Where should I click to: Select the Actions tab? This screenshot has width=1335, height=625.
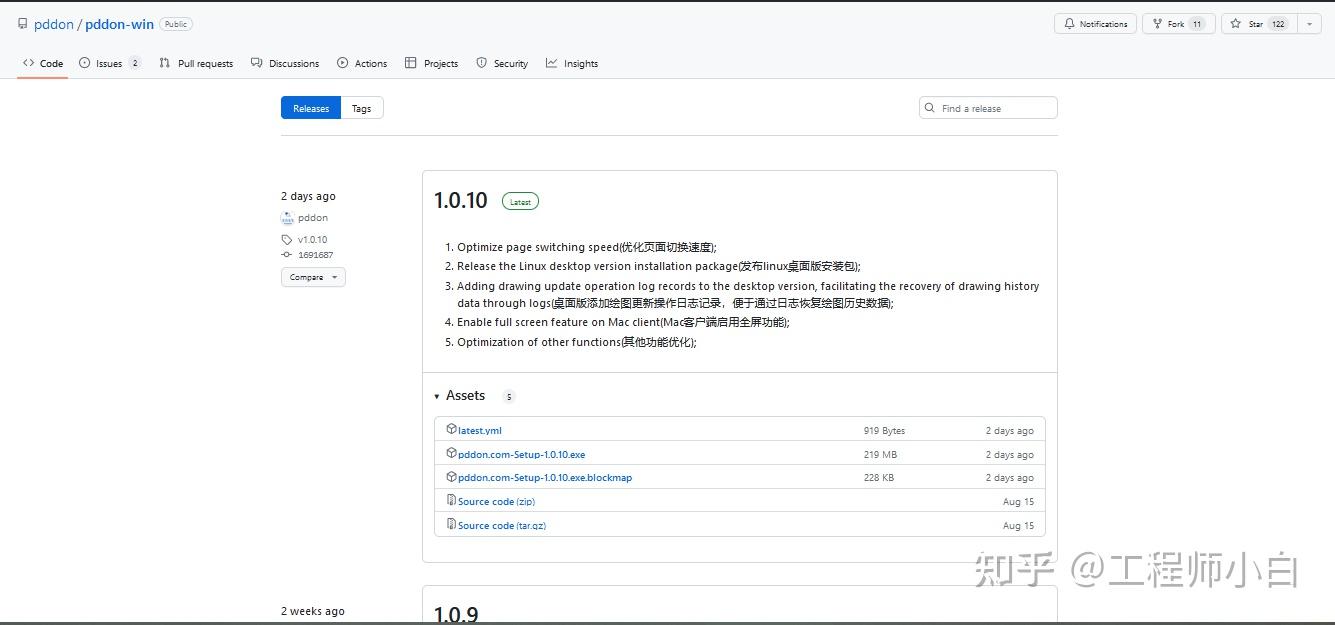coord(362,62)
